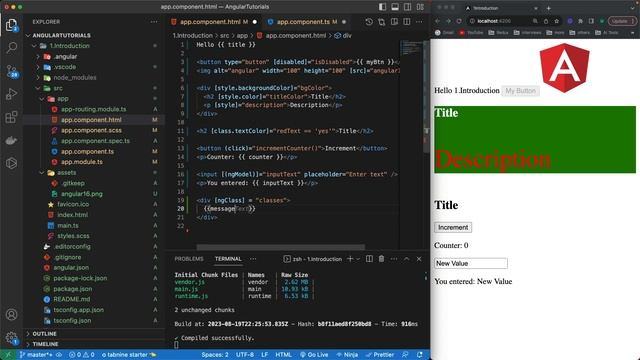The image size is (640, 360).
Task: Go back in the browser
Action: click(x=438, y=21)
